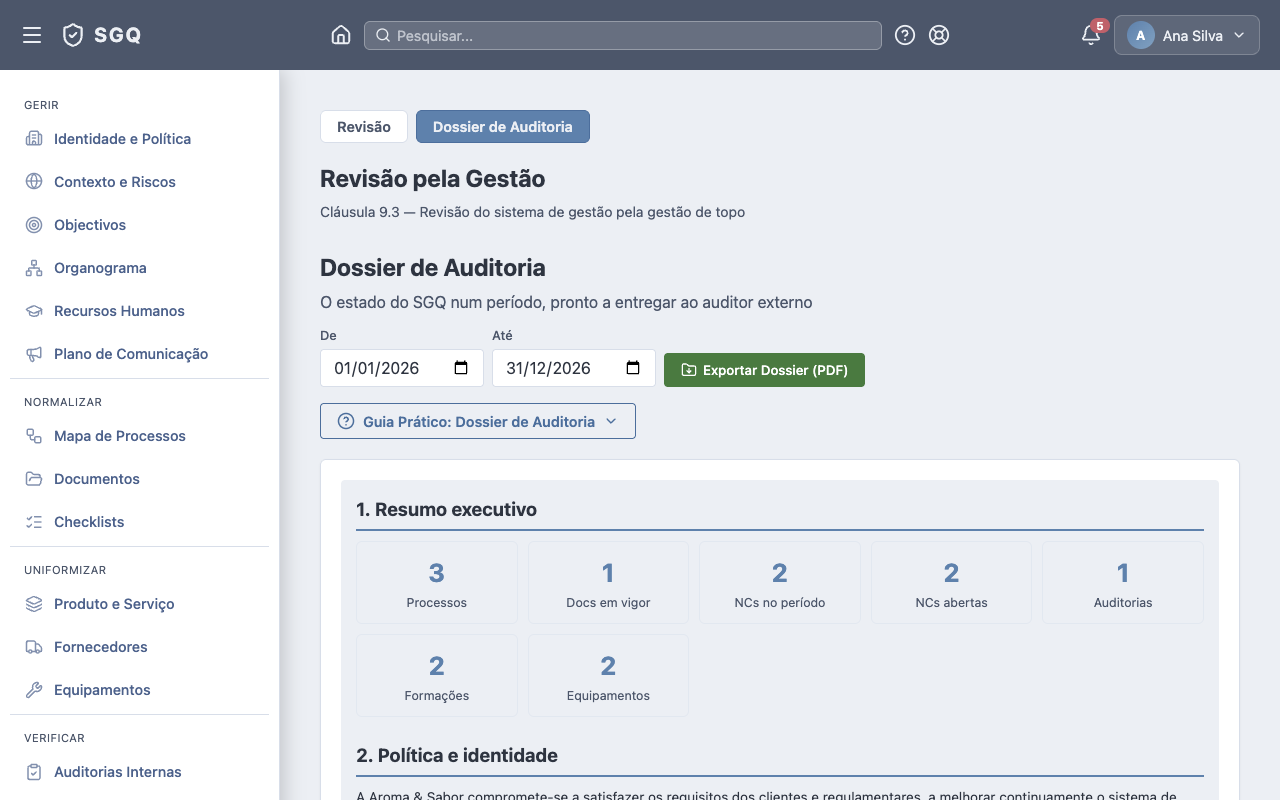Click the Pesquisar search field
Screen dimensions: 1280x800
[x=623, y=35]
